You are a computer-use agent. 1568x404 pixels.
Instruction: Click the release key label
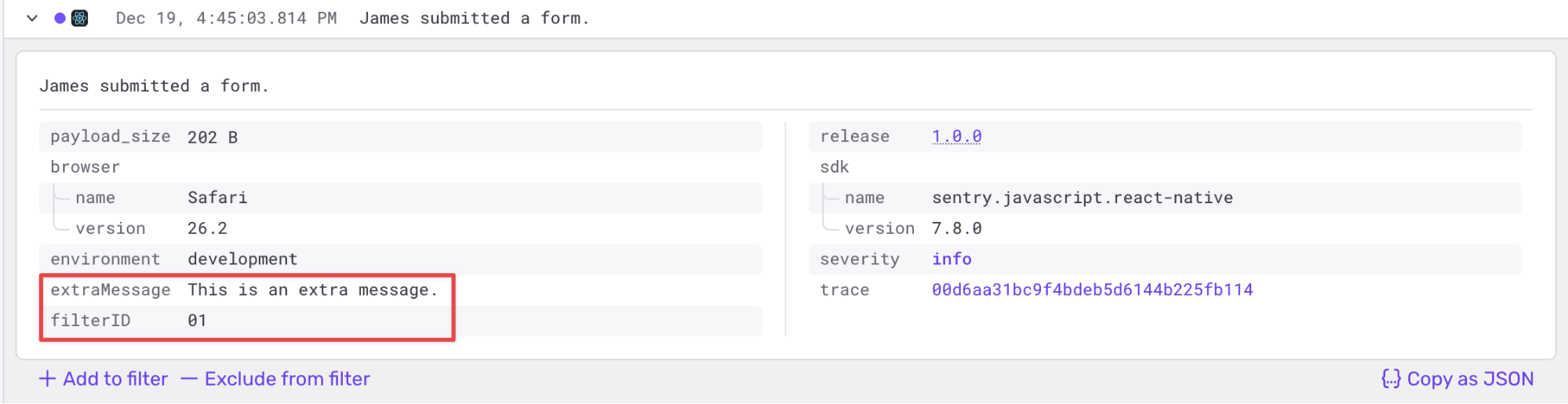click(854, 136)
